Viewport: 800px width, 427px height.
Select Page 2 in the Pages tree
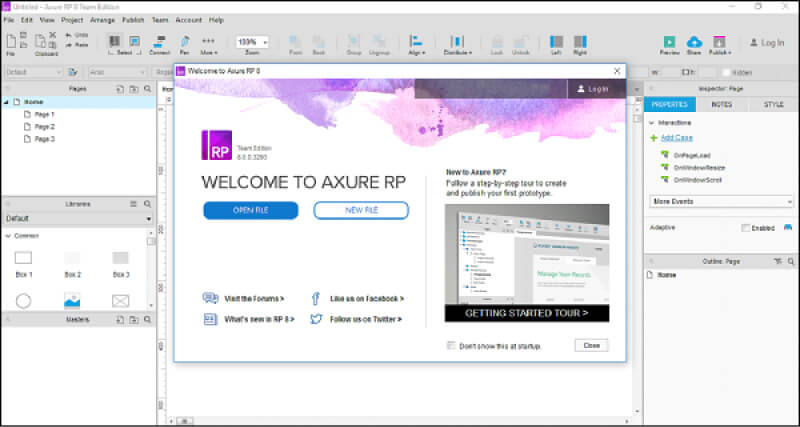point(44,127)
